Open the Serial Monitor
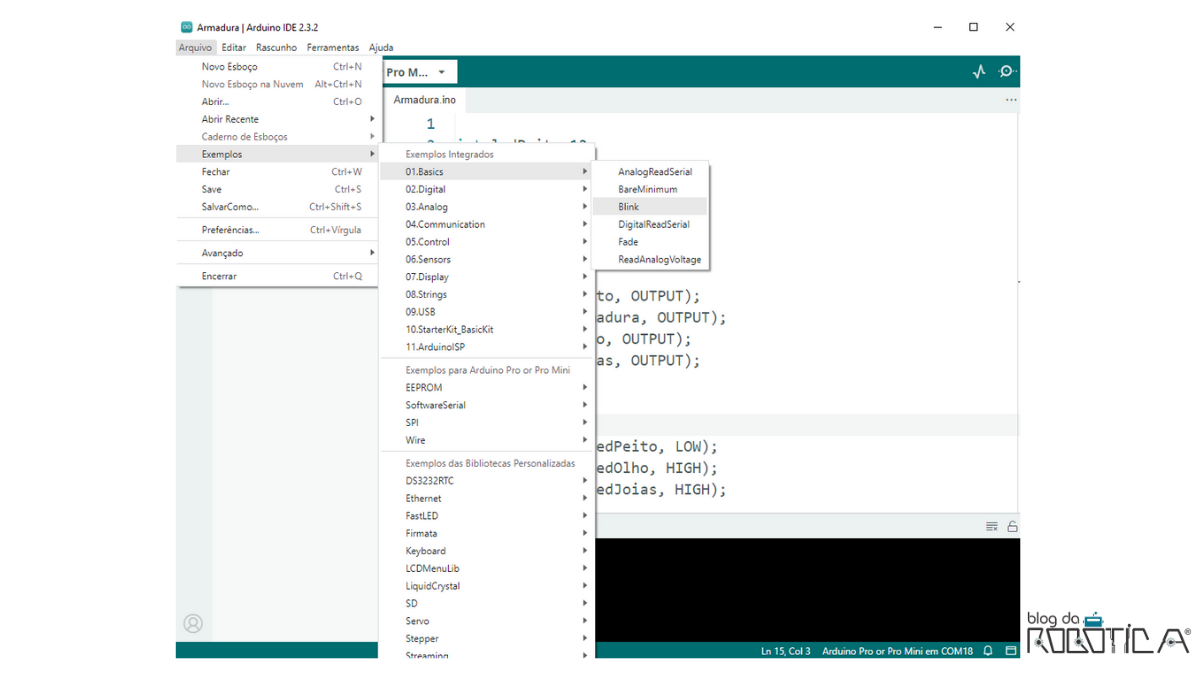The image size is (1200, 675). click(x=1006, y=71)
